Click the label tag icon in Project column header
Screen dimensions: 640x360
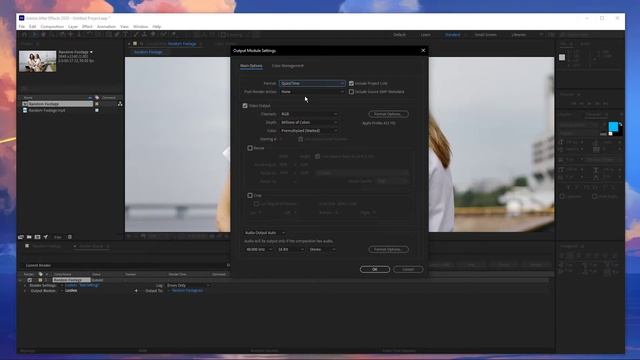97,98
